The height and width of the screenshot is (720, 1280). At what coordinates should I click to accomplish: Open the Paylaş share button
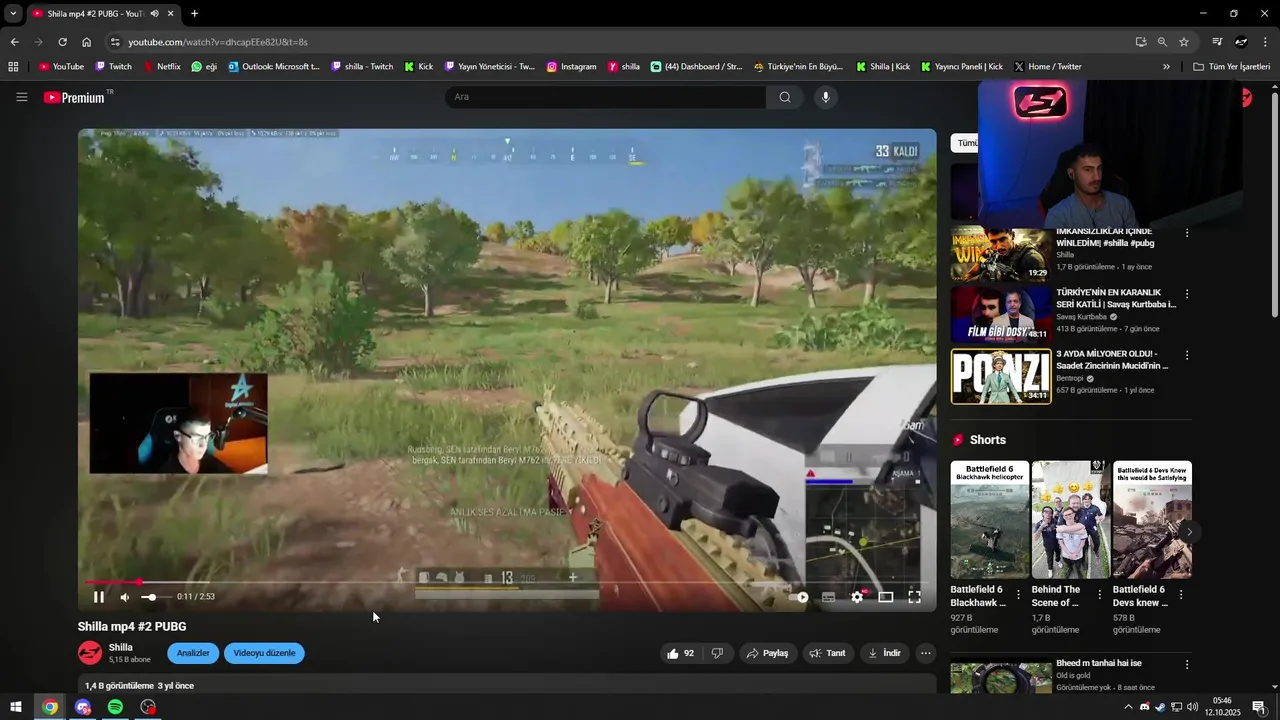coord(767,653)
